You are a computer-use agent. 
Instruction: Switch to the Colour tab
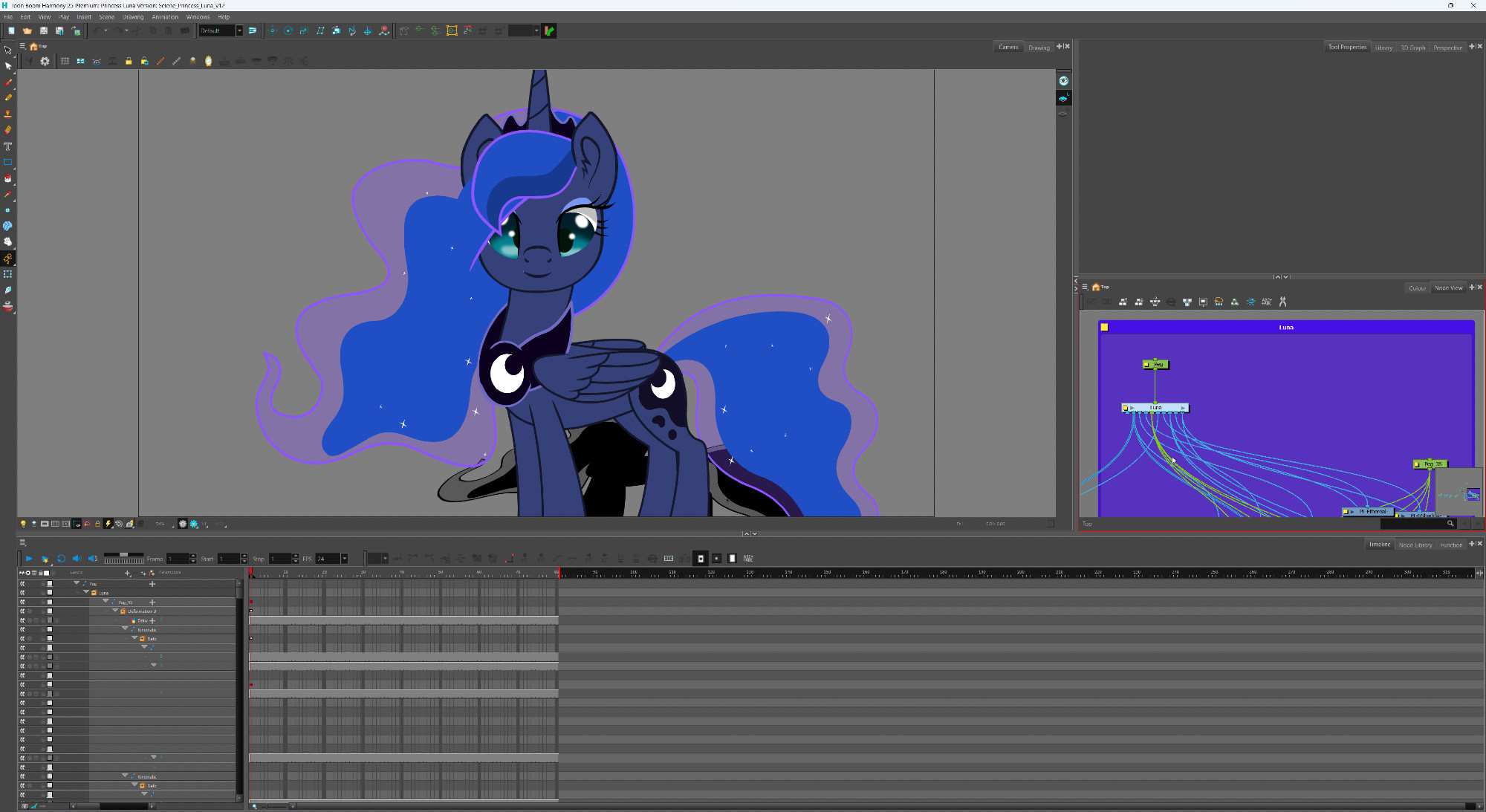tap(1417, 288)
